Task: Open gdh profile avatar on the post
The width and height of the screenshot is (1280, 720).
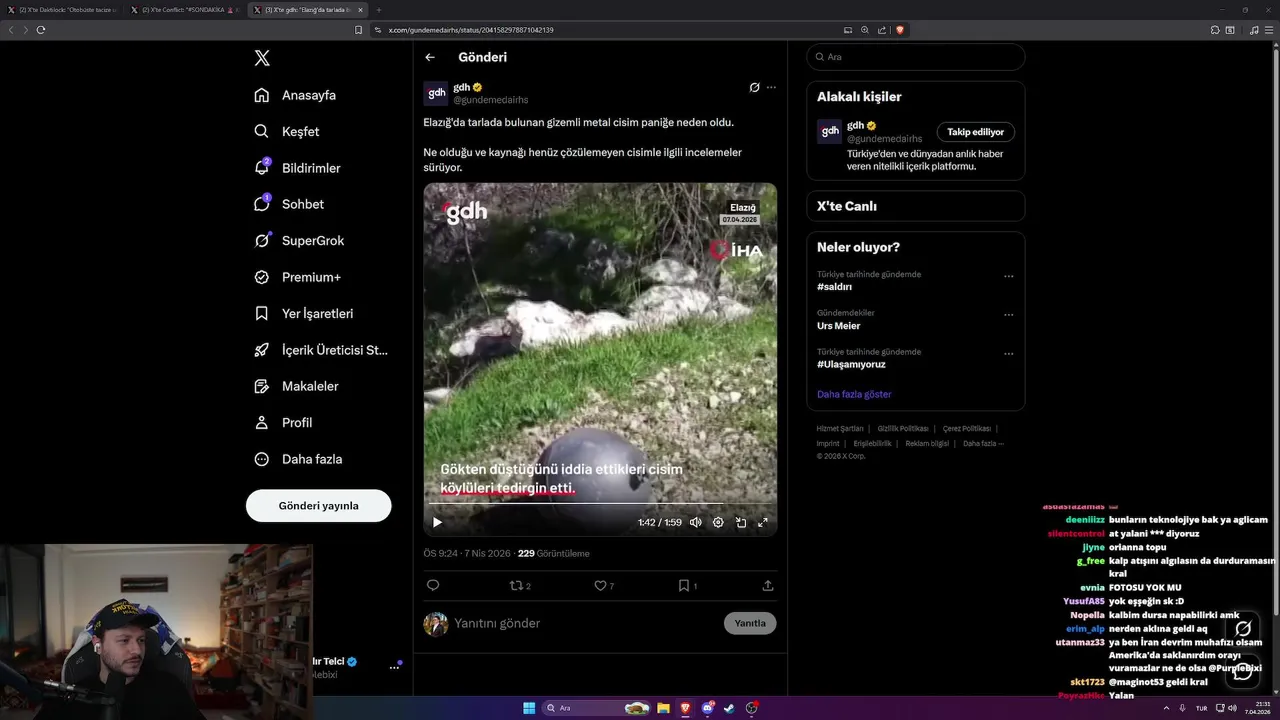Action: [436, 93]
